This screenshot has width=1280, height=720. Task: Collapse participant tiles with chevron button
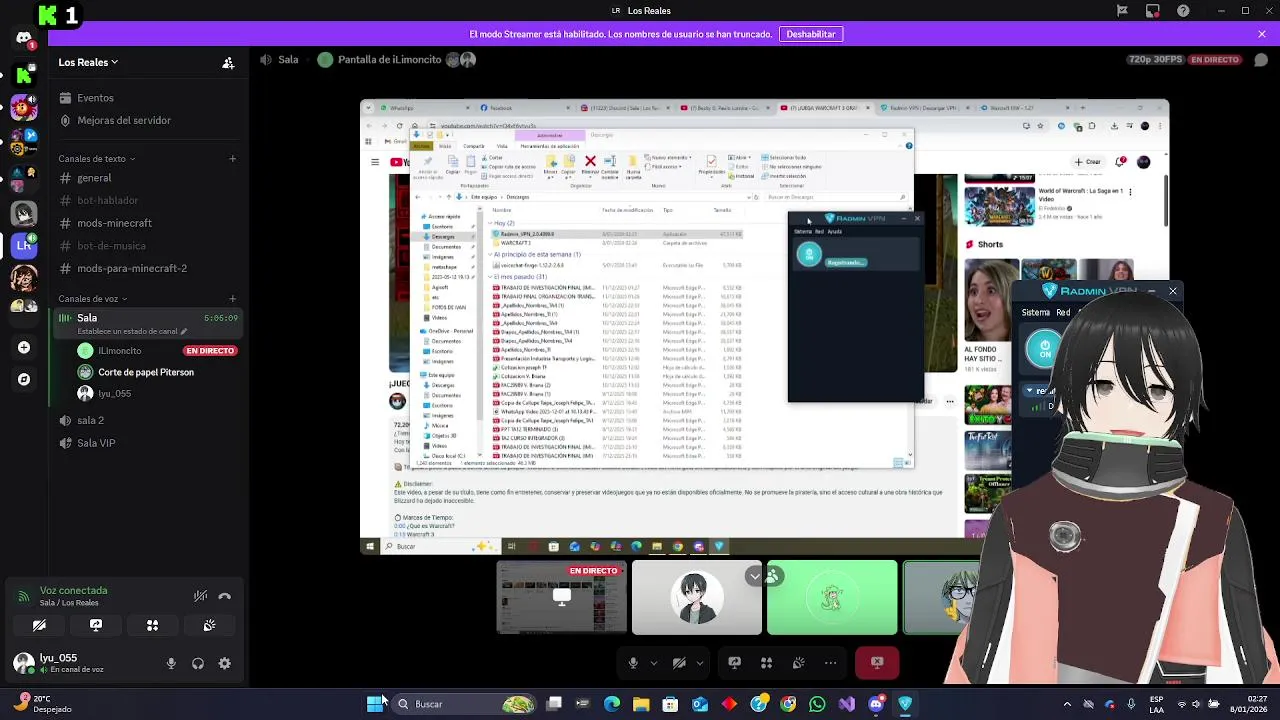coord(754,576)
